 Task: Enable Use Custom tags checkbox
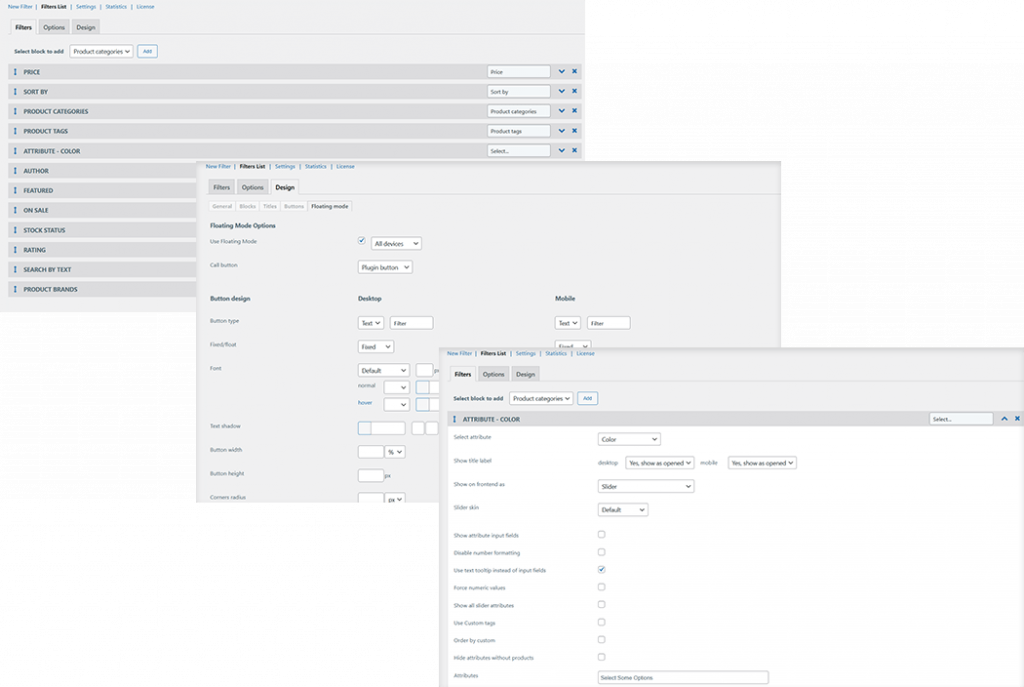pos(601,622)
